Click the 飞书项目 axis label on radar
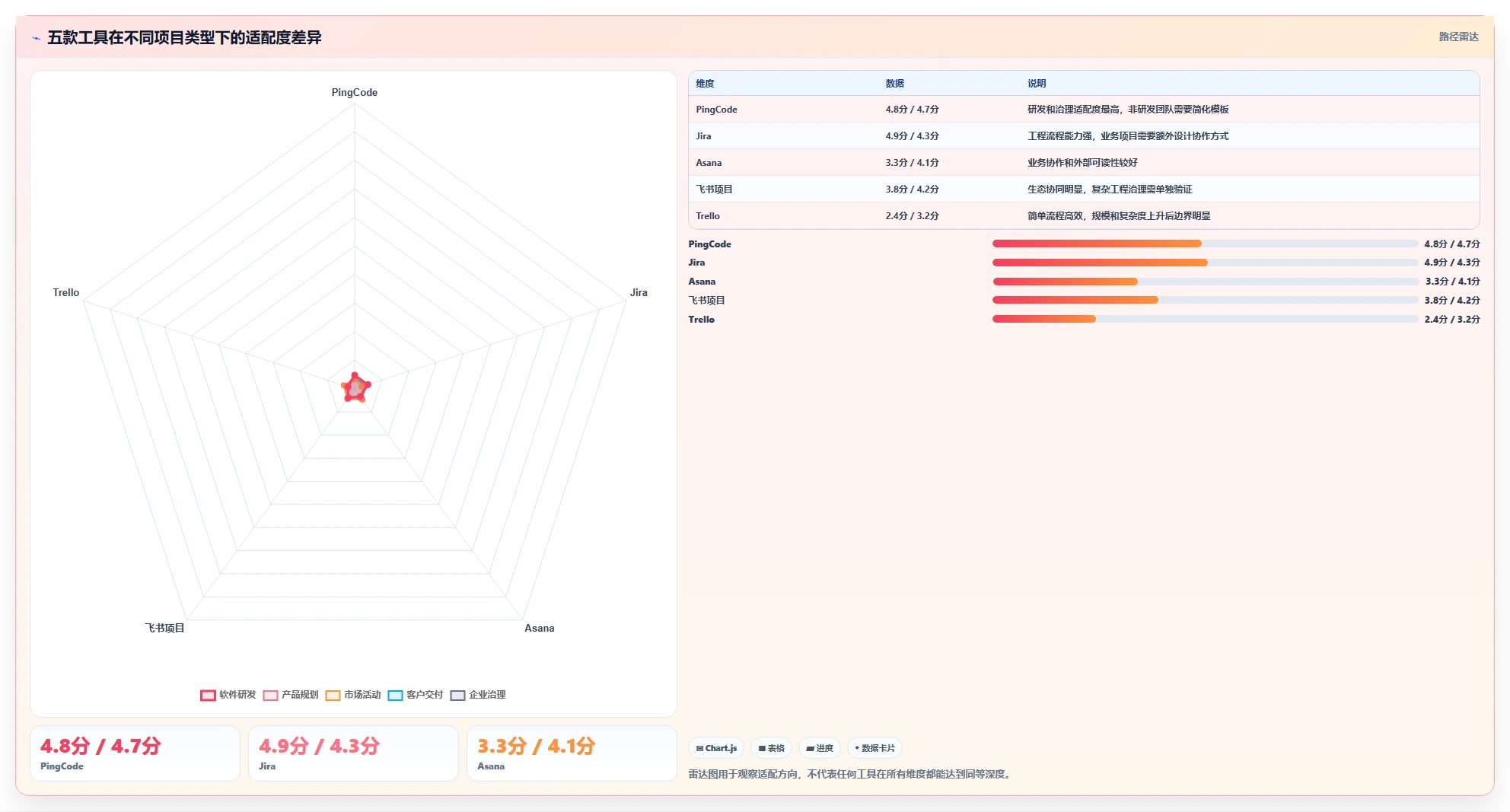The width and height of the screenshot is (1510, 812). point(164,628)
